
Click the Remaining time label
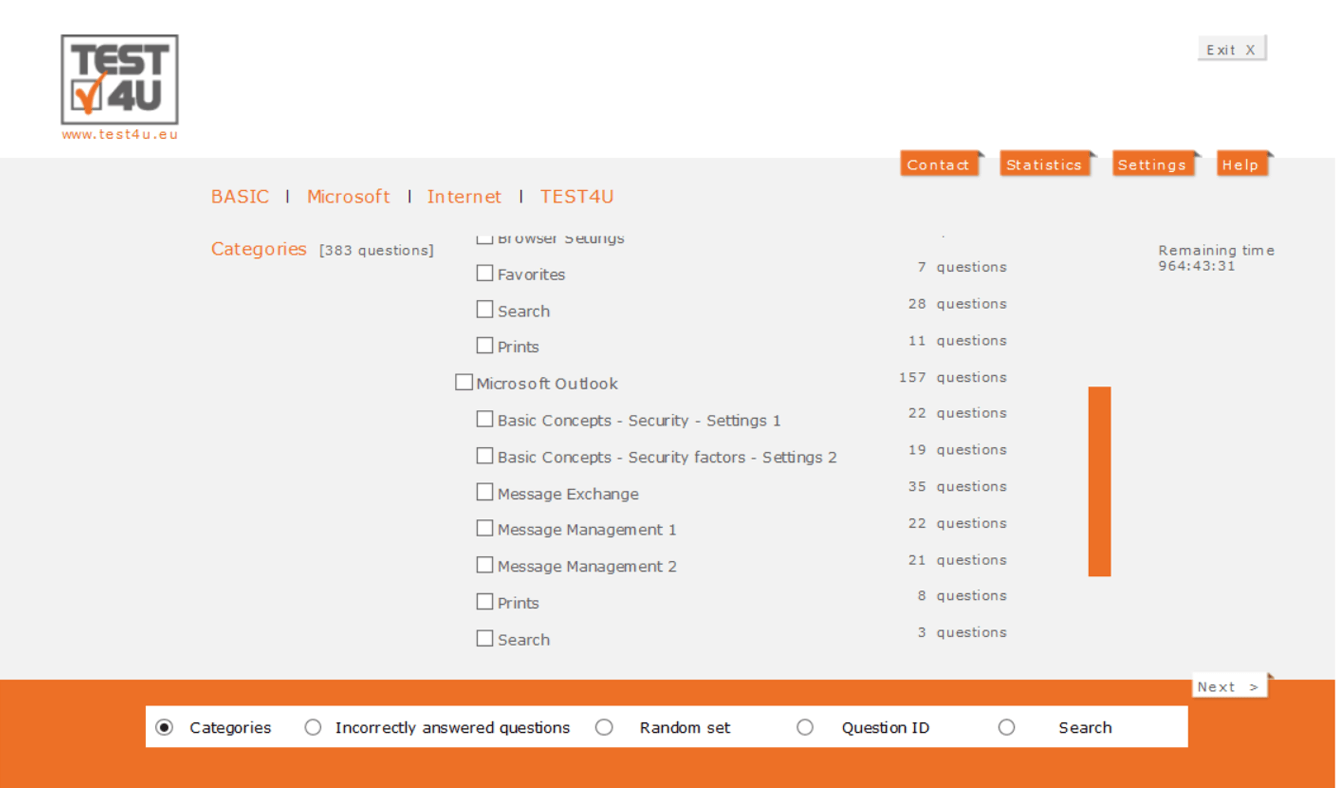click(x=1216, y=250)
